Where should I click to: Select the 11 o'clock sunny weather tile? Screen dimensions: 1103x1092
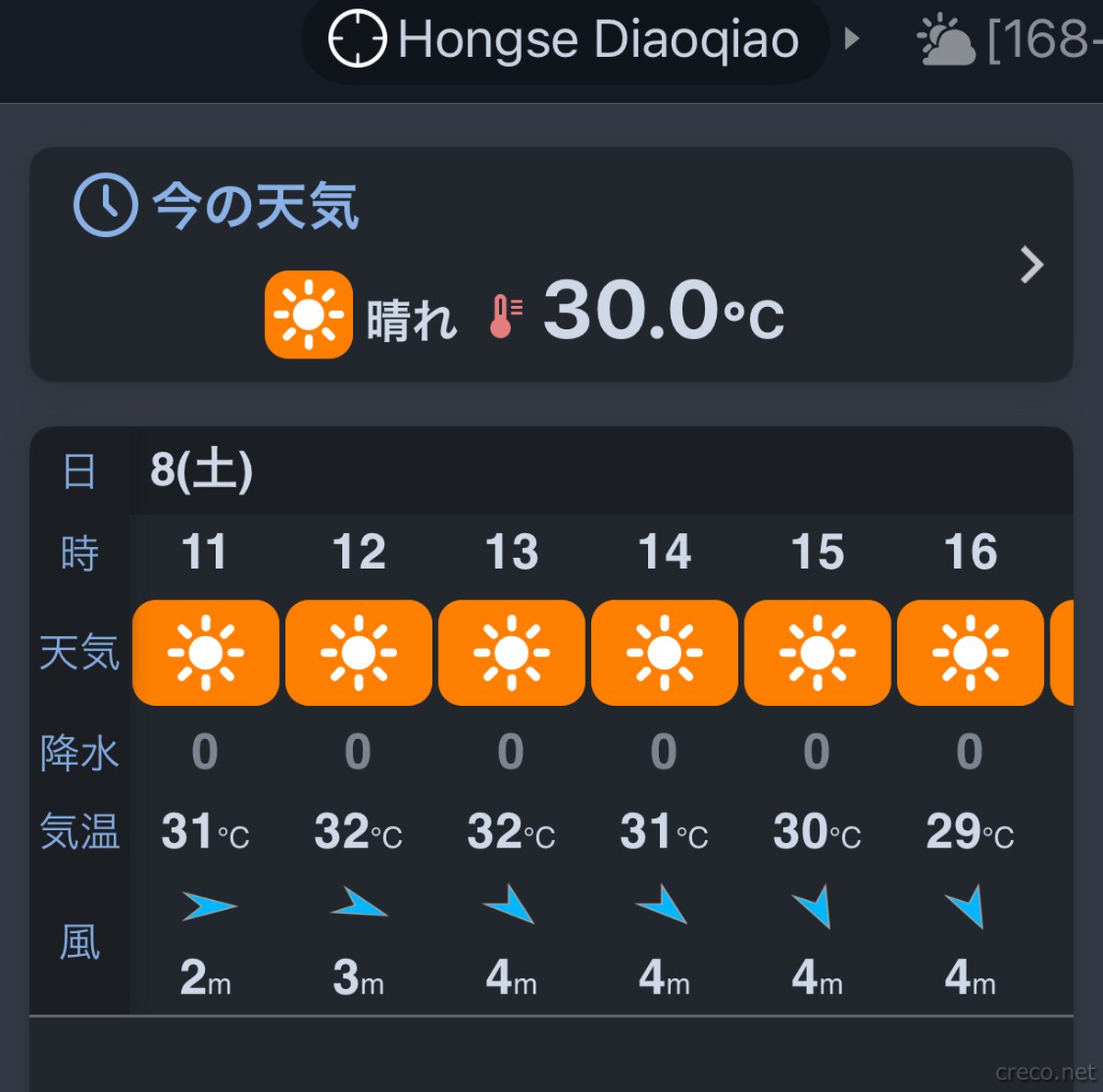click(x=206, y=653)
